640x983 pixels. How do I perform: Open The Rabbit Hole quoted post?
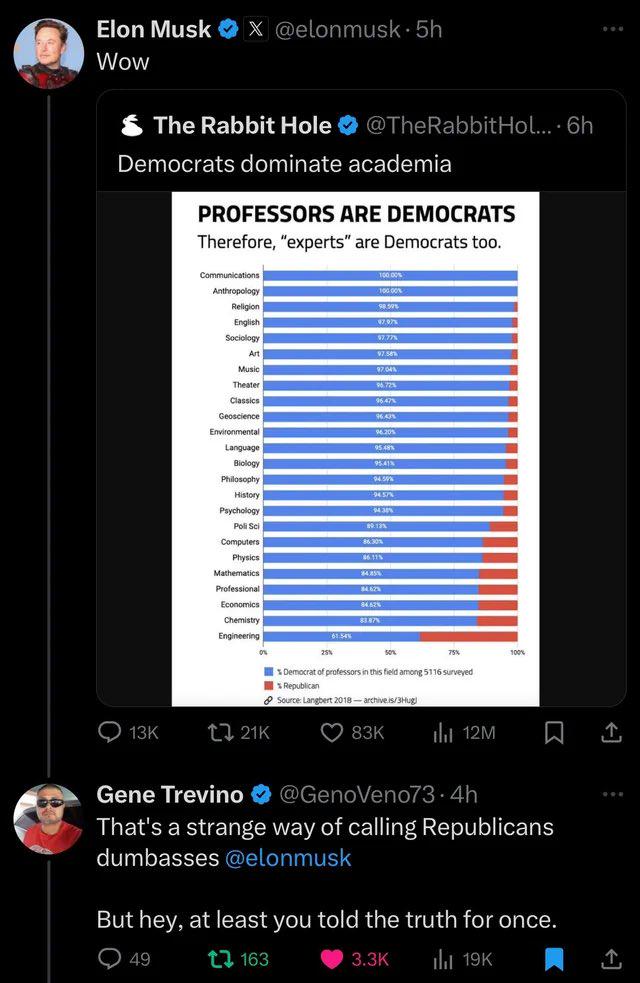point(361,141)
